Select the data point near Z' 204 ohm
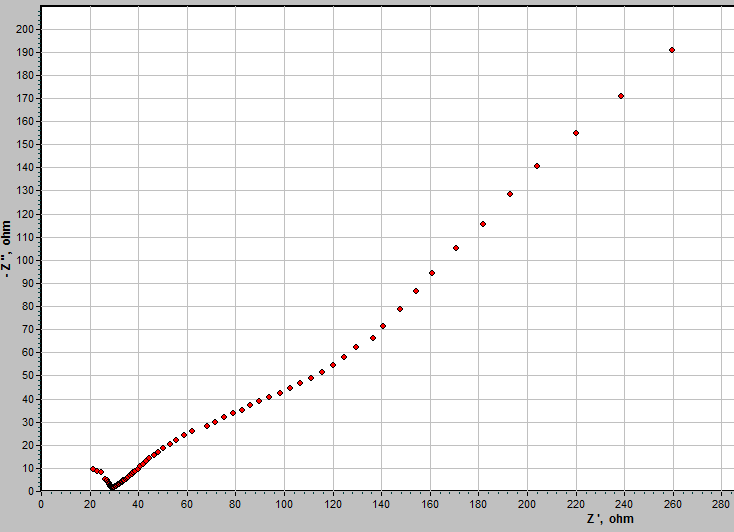Screen dimensions: 734x532 [x=537, y=166]
